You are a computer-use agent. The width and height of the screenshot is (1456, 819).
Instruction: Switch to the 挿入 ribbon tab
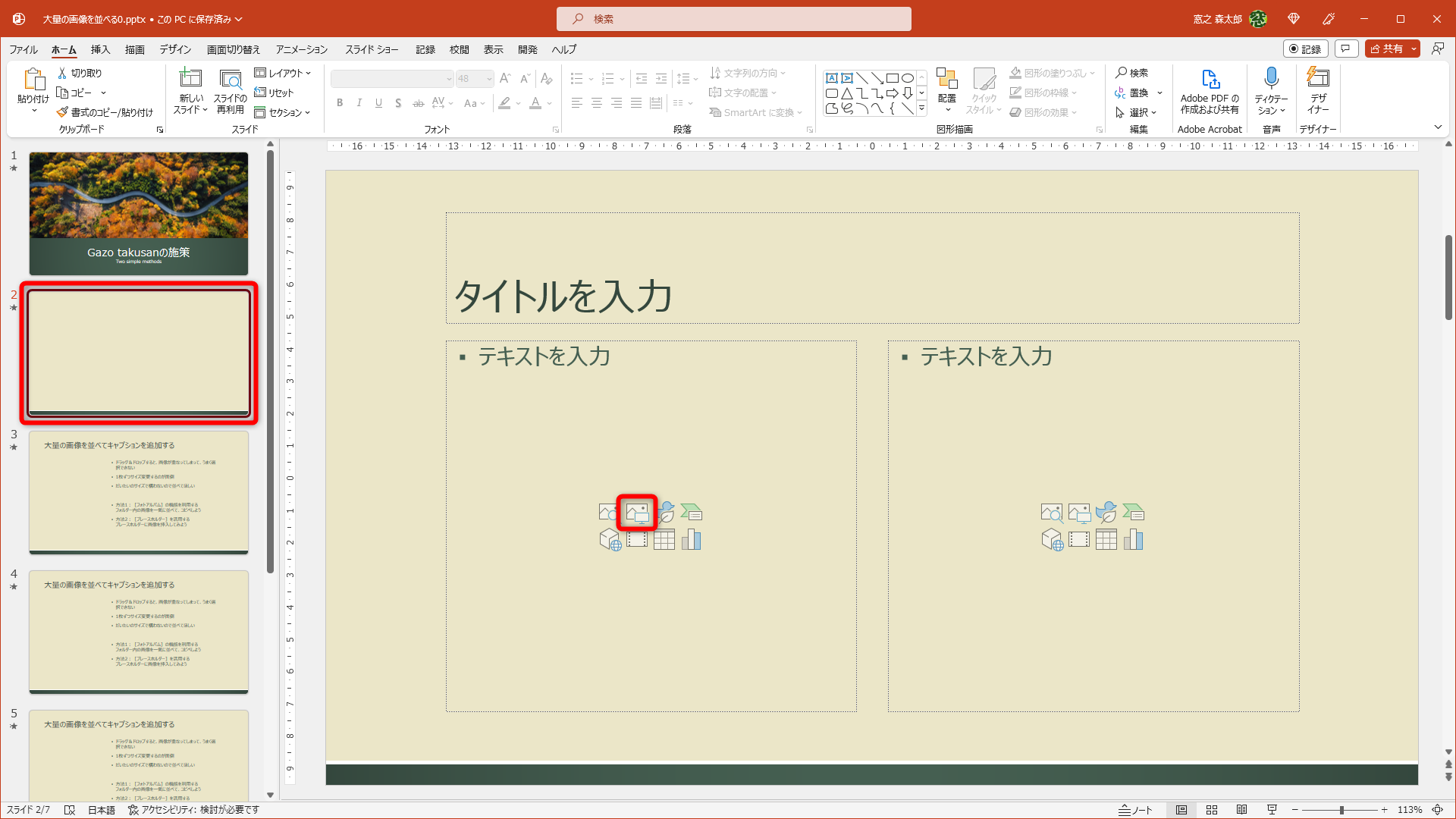[99, 49]
